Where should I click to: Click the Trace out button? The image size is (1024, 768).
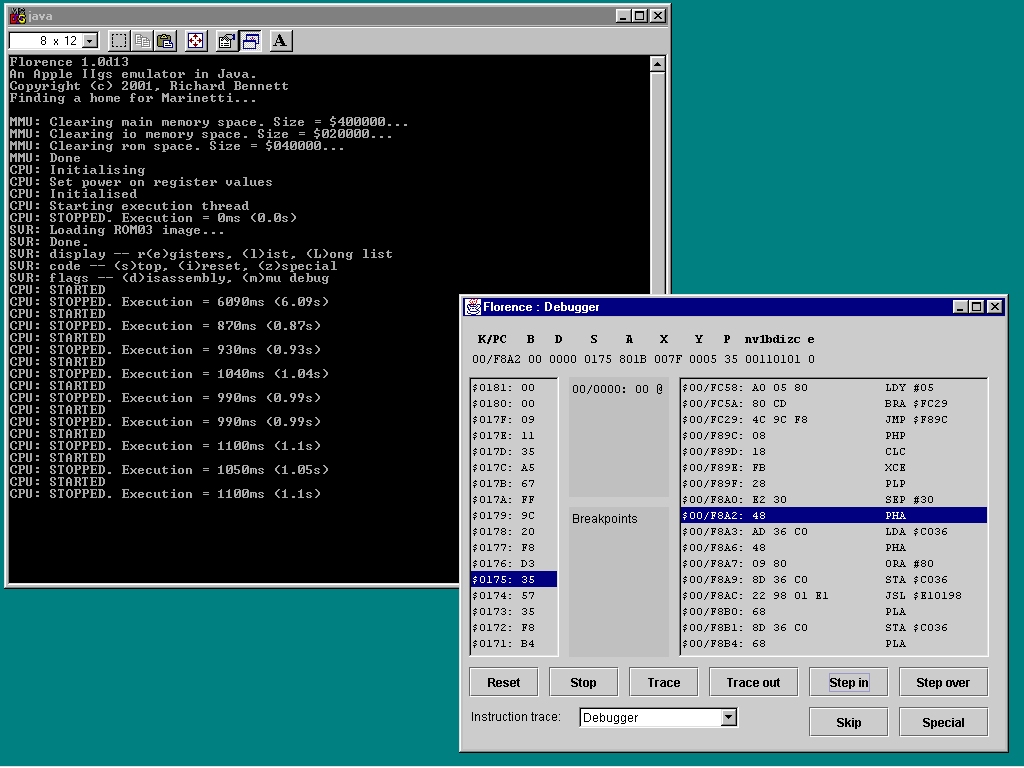pos(753,682)
